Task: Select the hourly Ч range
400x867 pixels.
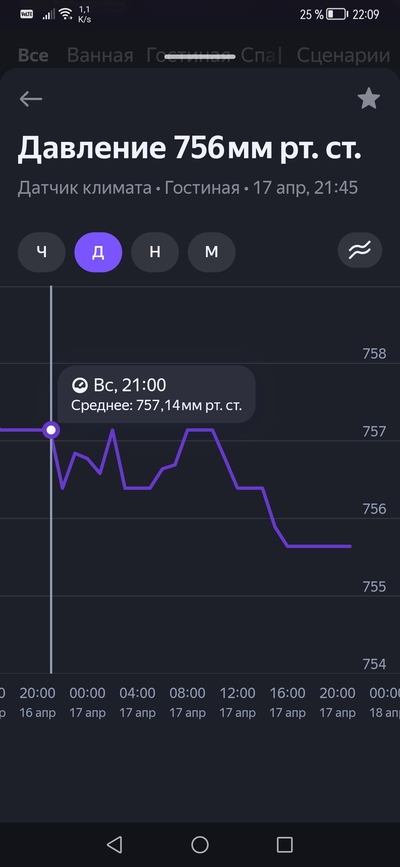Action: (42, 252)
